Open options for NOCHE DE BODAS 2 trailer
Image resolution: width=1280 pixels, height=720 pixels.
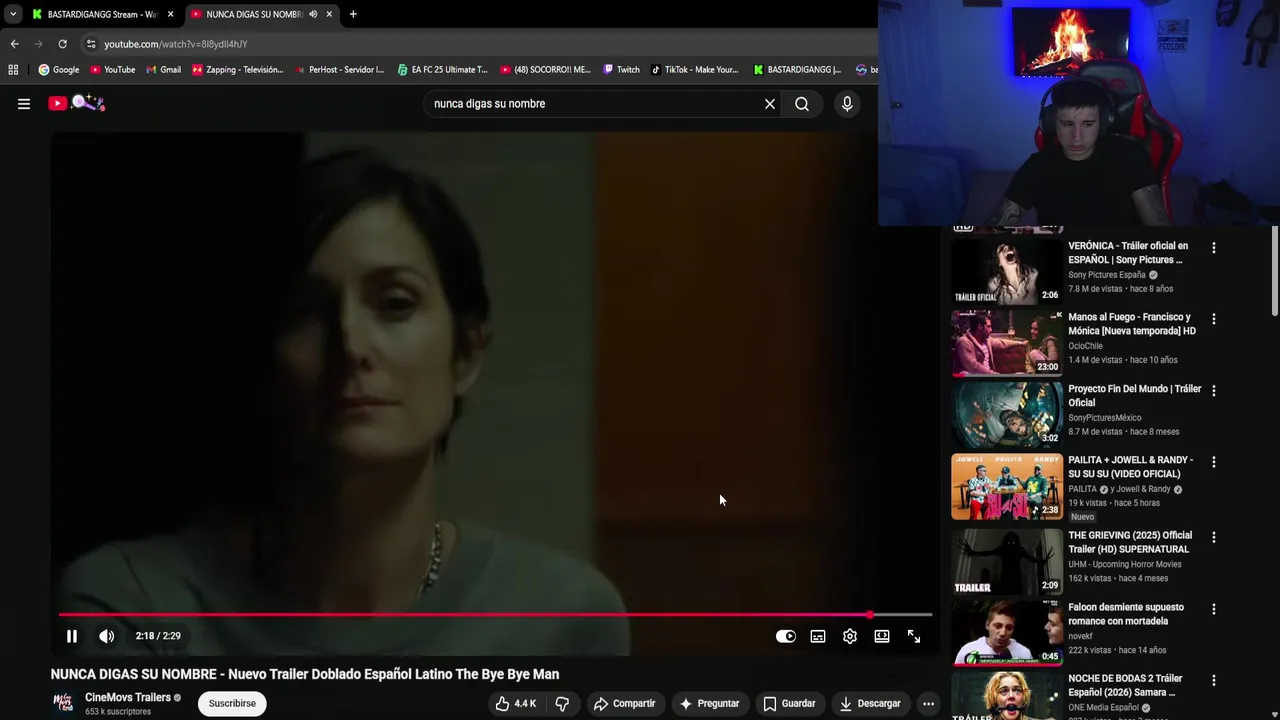point(1214,680)
